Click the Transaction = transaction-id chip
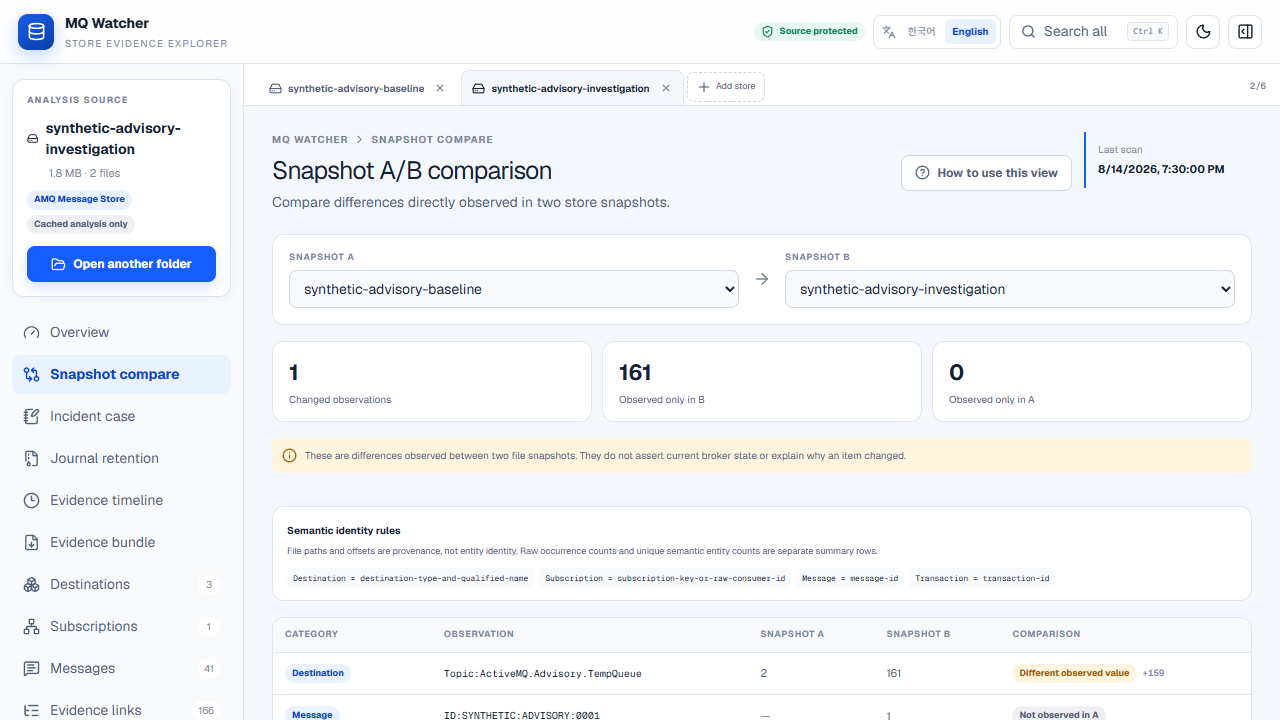 (982, 578)
